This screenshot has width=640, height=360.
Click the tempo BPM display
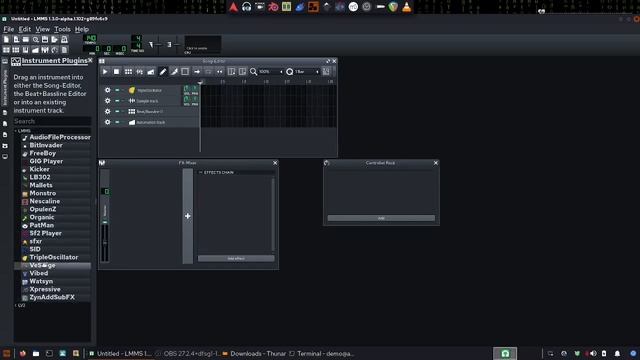click(x=90, y=38)
